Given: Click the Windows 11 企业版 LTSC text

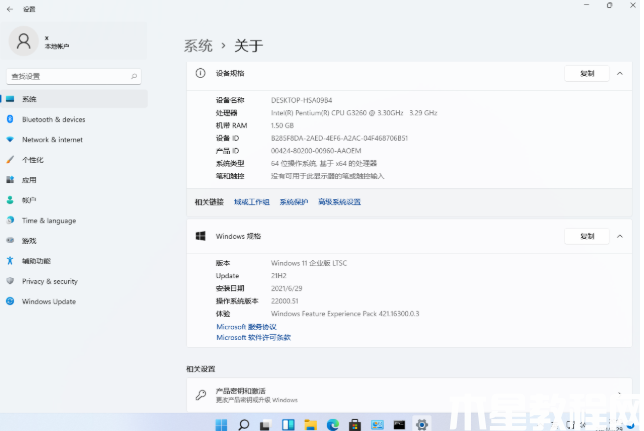Looking at the screenshot, I should tap(309, 263).
